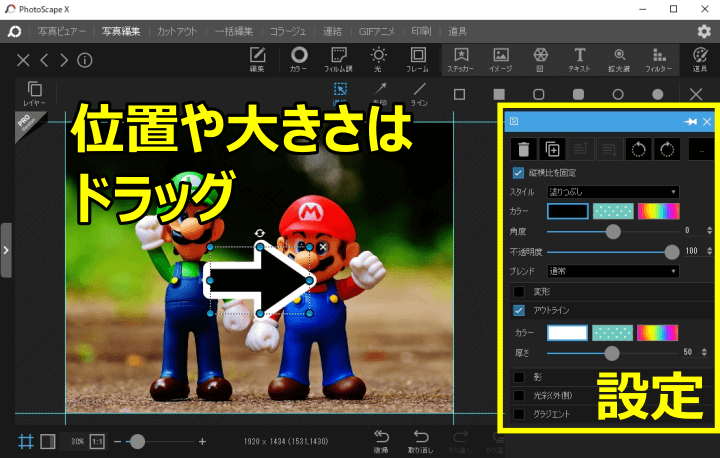Pick the fill pattern swatch

613,211
